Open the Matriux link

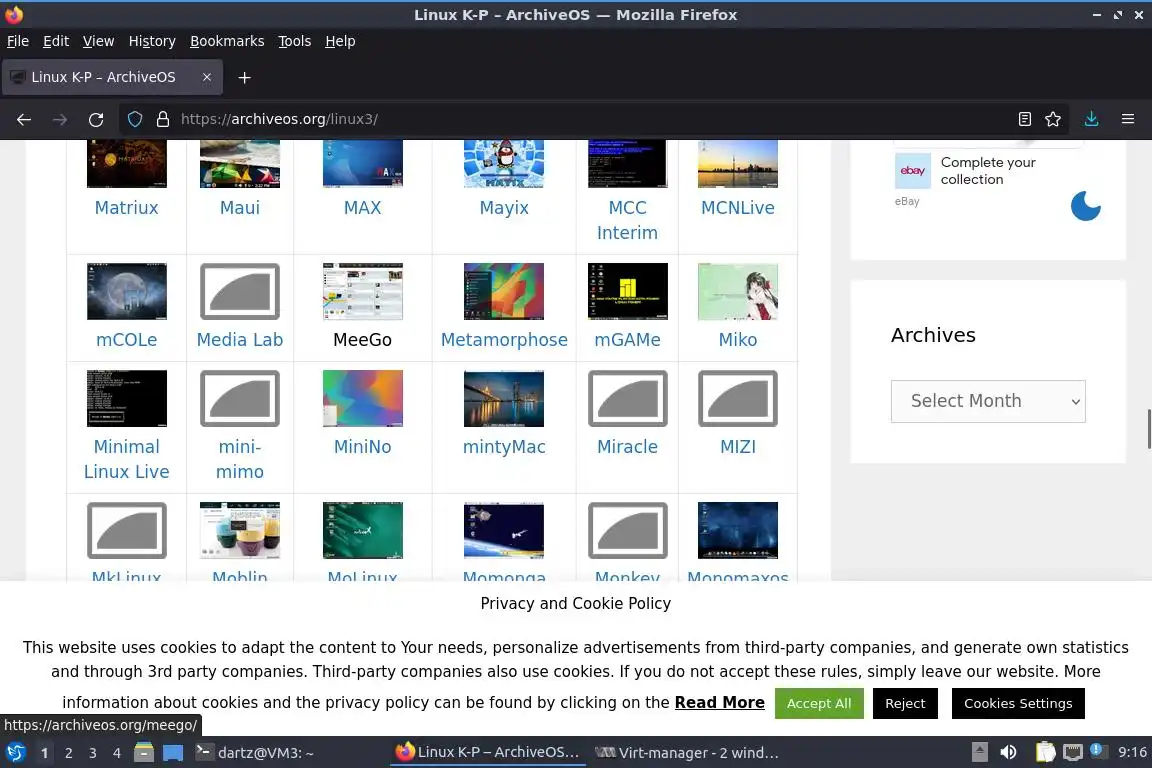click(x=126, y=207)
